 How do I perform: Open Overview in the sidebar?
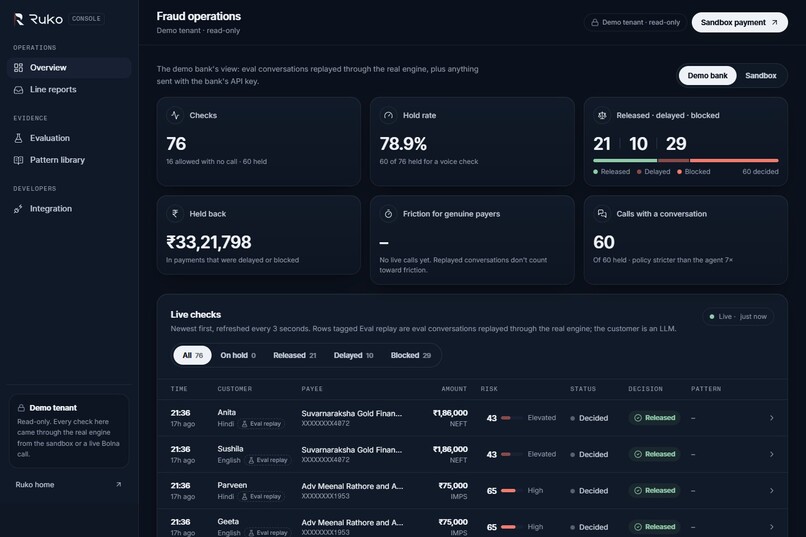[x=69, y=67]
